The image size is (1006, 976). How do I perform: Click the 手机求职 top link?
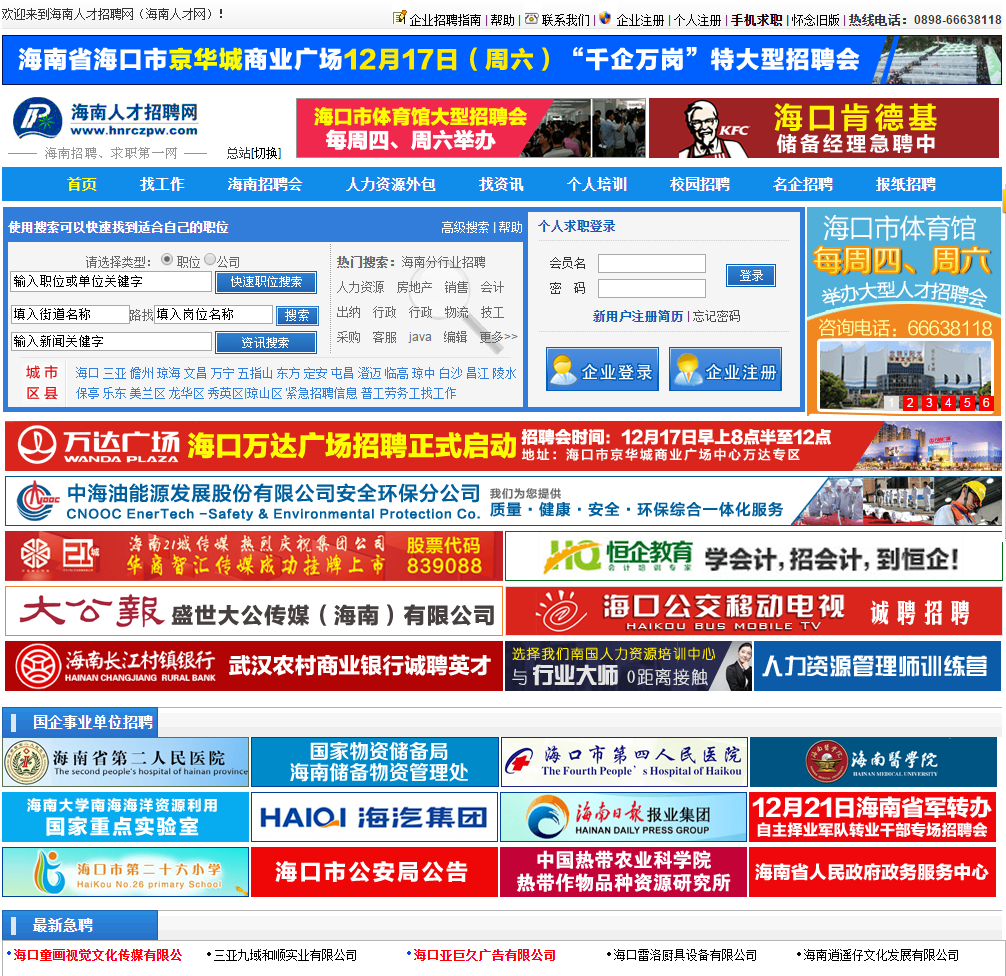coord(756,21)
